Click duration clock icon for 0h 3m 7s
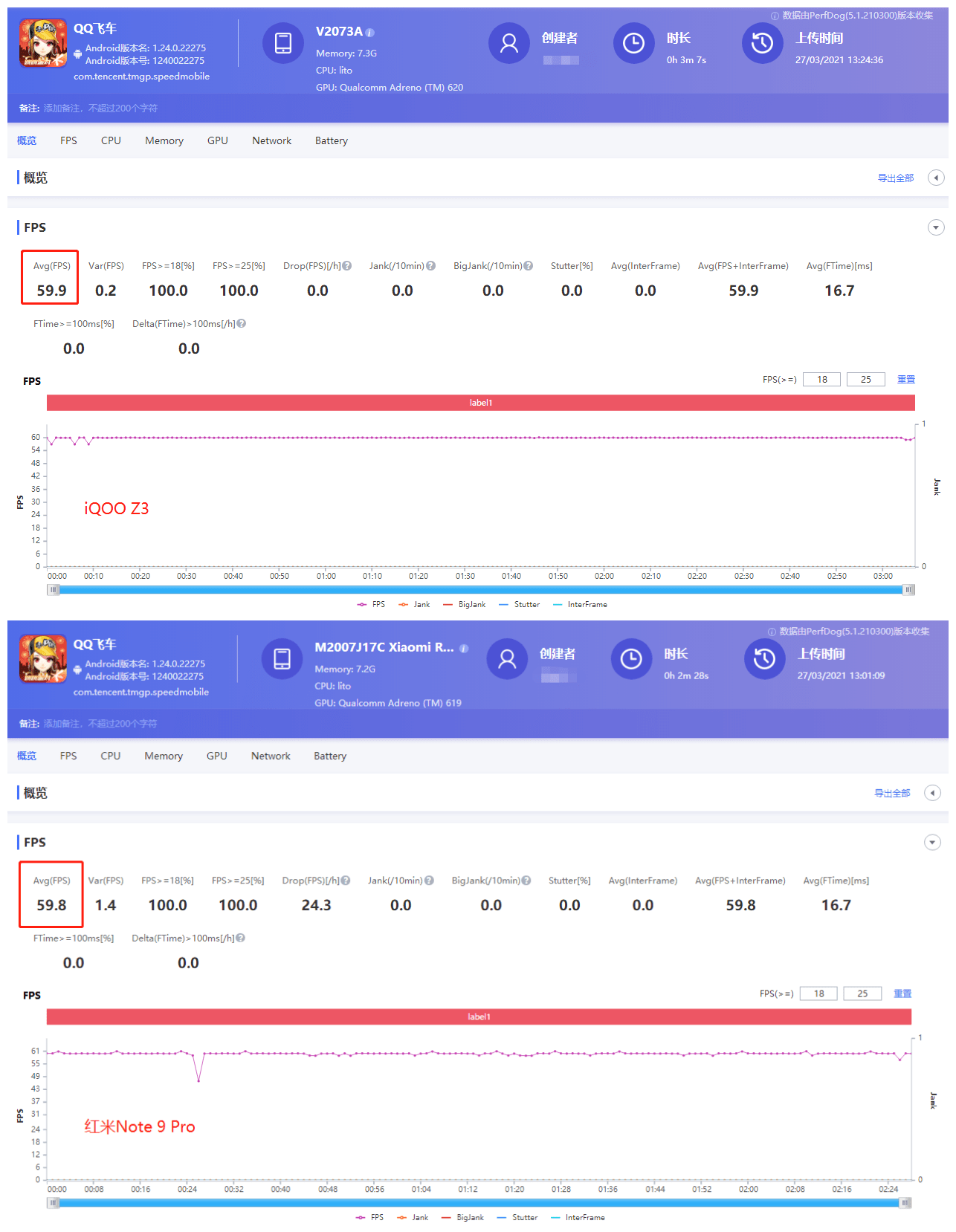This screenshot has width=956, height=1232. tap(633, 43)
